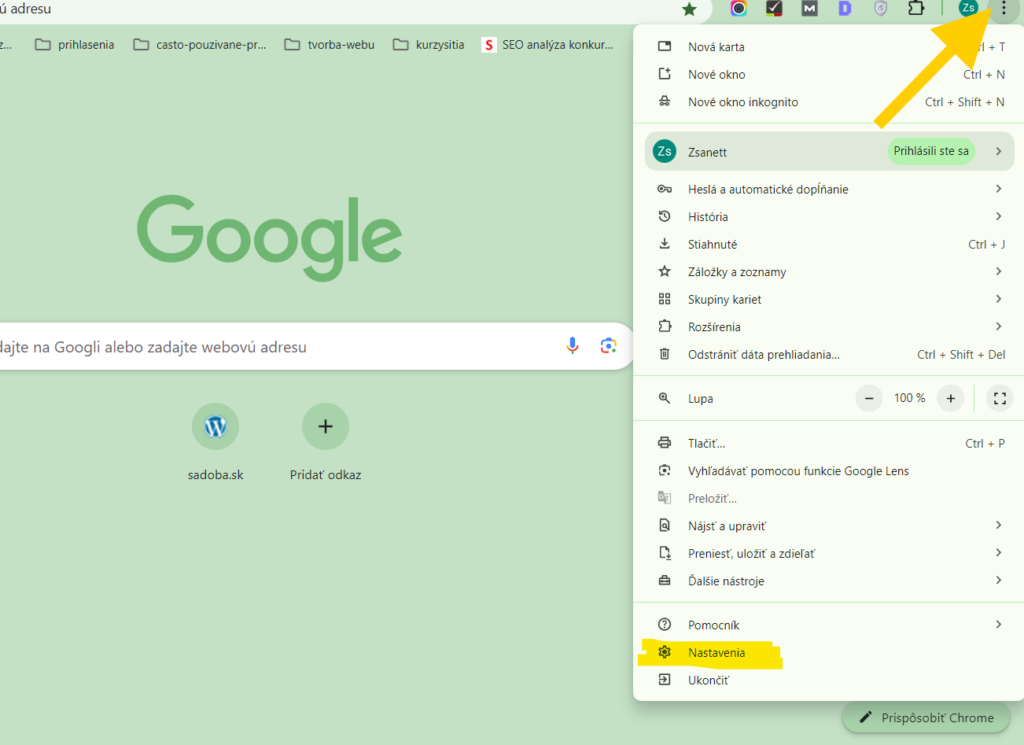The width and height of the screenshot is (1024, 745).
Task: Open Nastavenia from the menu
Action: pyautogui.click(x=716, y=653)
